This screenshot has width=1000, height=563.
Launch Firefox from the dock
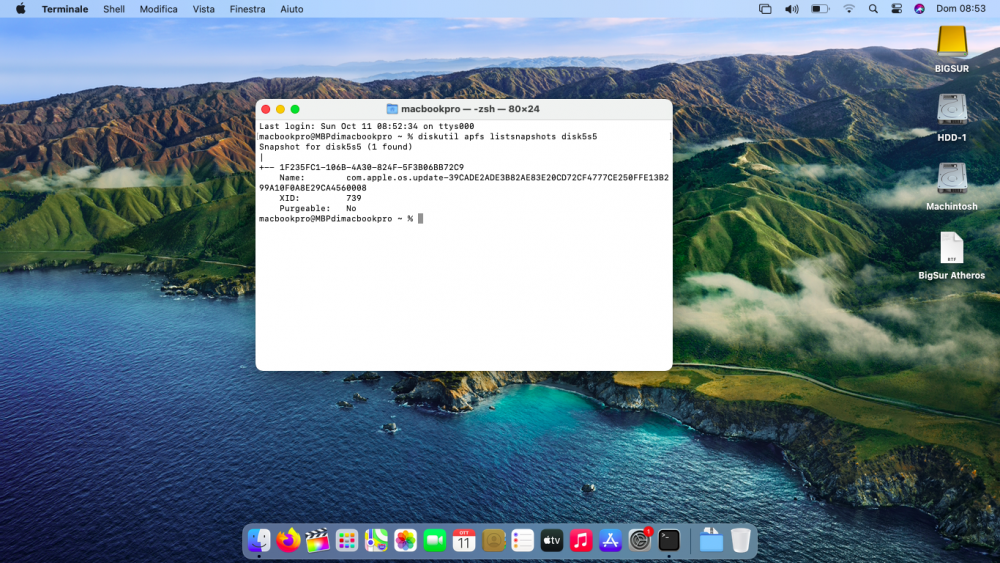pos(288,541)
